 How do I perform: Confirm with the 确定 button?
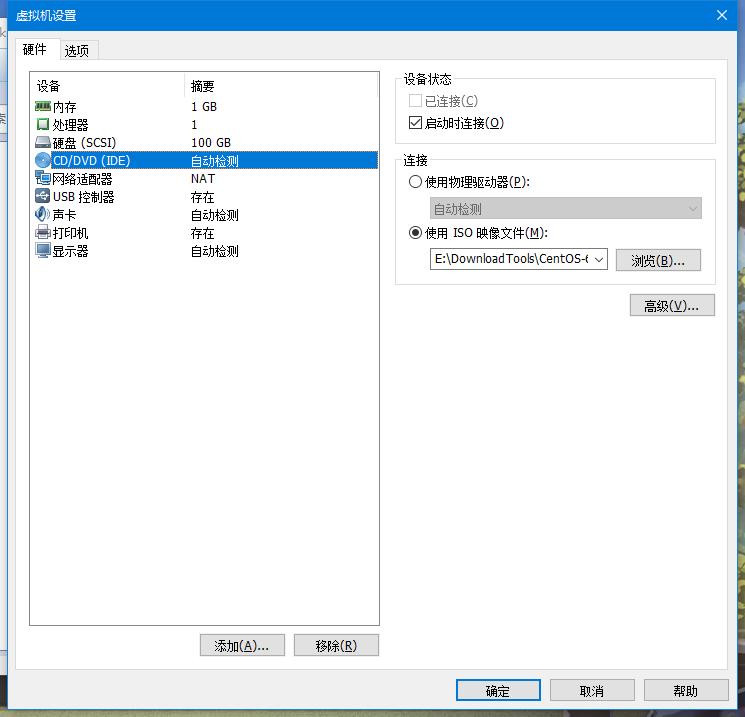click(498, 690)
